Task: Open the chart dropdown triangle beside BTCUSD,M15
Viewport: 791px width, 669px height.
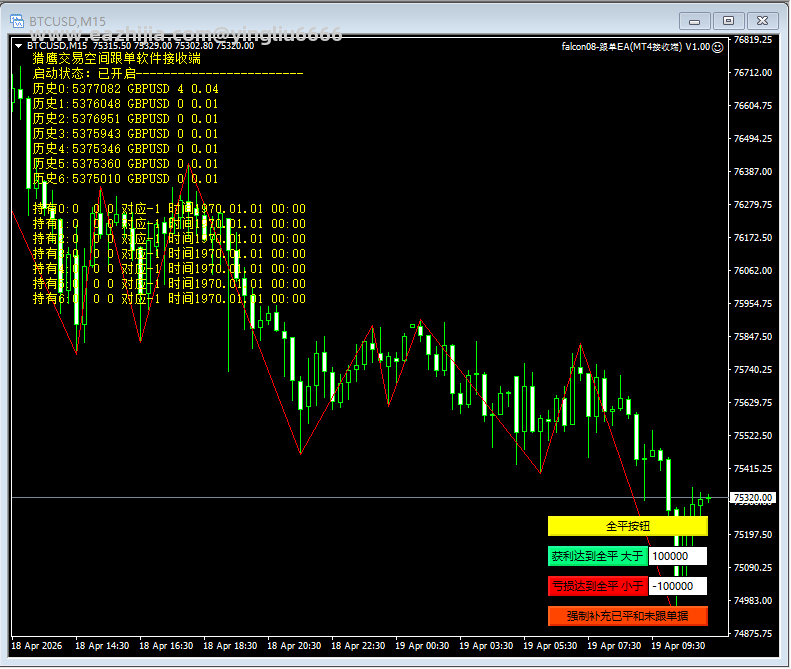Action: pos(19,46)
